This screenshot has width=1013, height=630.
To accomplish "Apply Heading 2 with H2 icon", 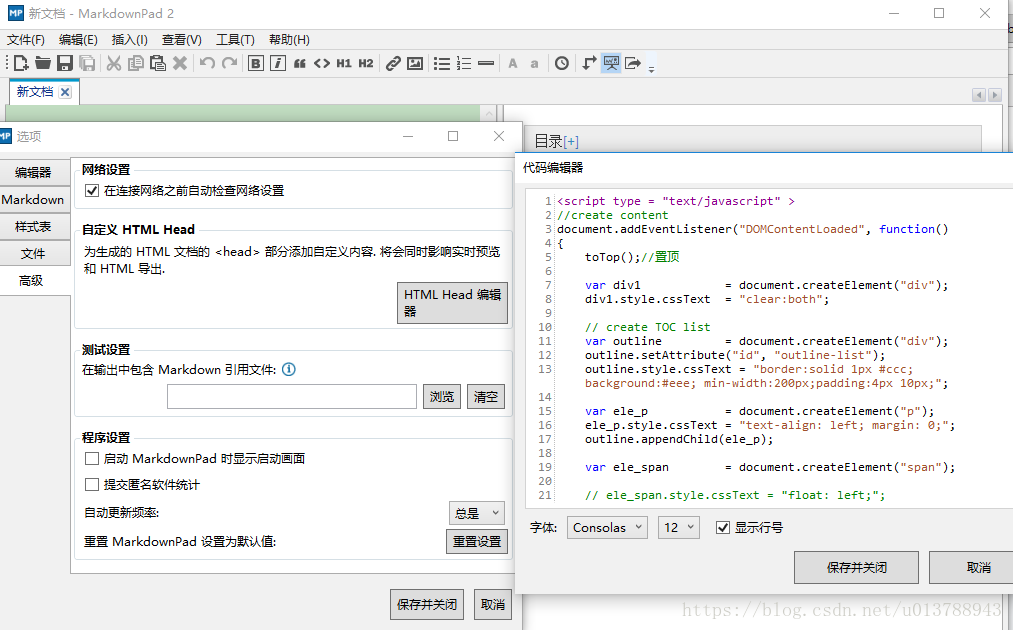I will 366,63.
